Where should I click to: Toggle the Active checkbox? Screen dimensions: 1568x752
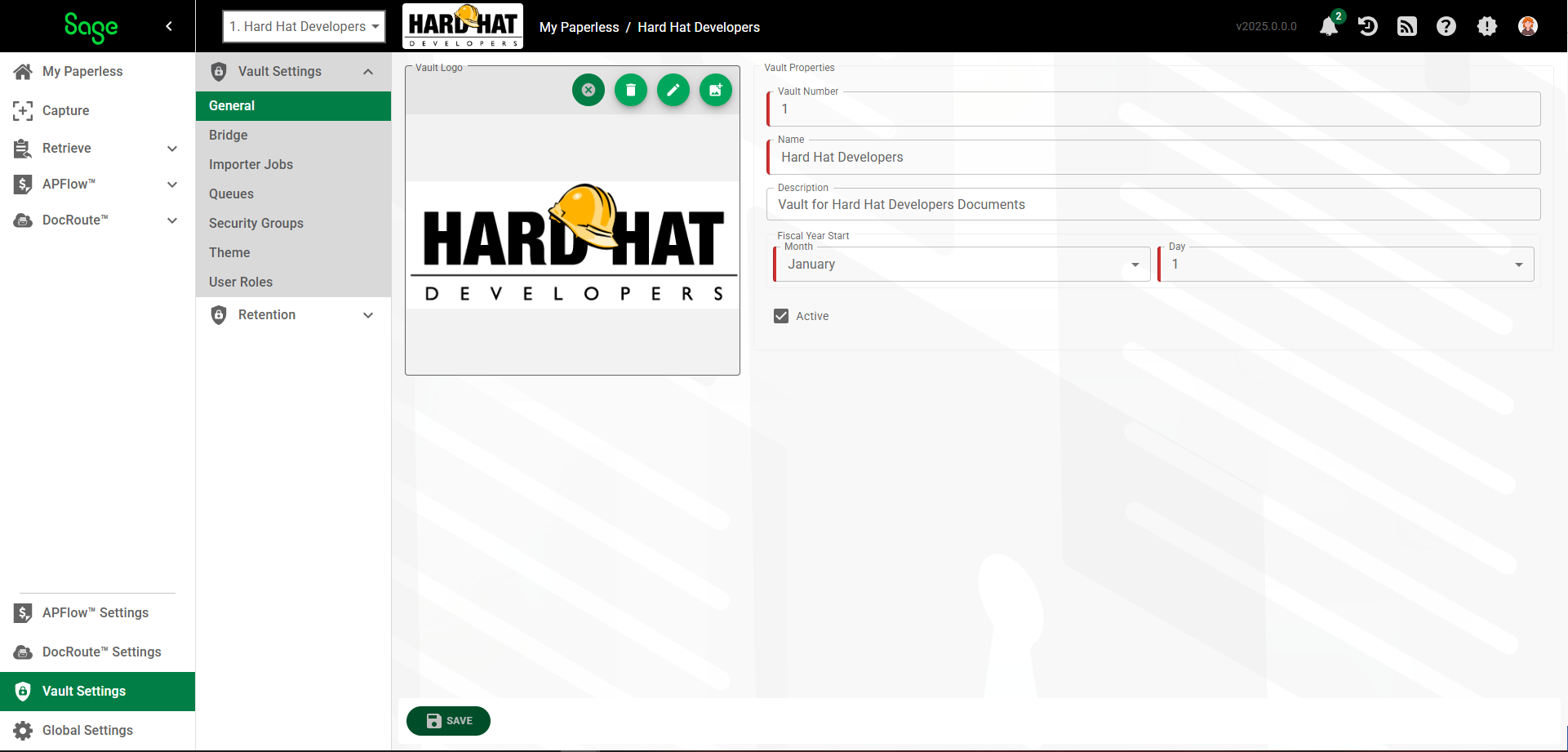point(781,316)
